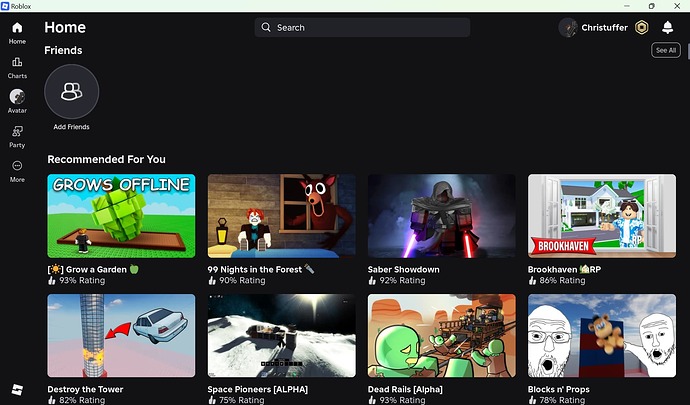Screen dimensions: 690x405
Task: Click the search magnifier icon
Action: point(266,27)
